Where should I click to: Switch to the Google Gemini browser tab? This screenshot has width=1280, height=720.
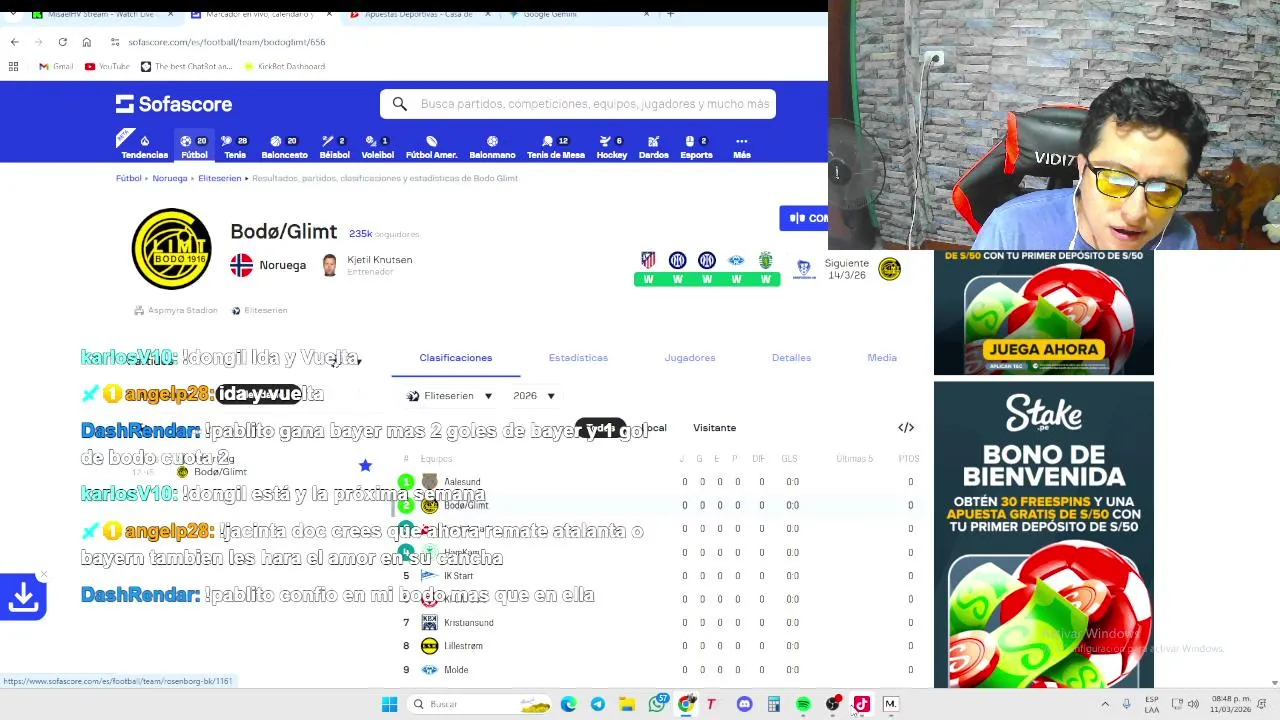click(580, 15)
